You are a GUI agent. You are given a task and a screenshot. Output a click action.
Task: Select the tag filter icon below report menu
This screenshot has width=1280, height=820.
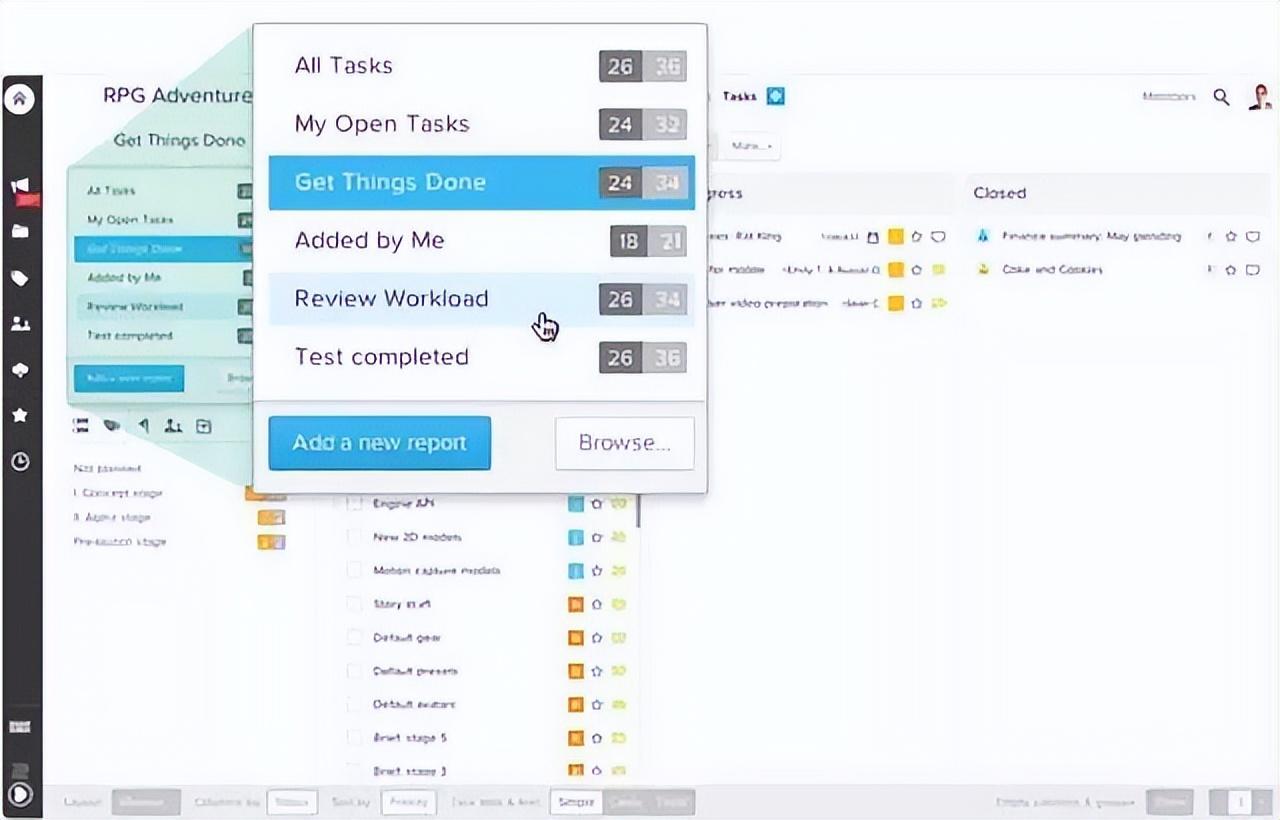tap(112, 426)
